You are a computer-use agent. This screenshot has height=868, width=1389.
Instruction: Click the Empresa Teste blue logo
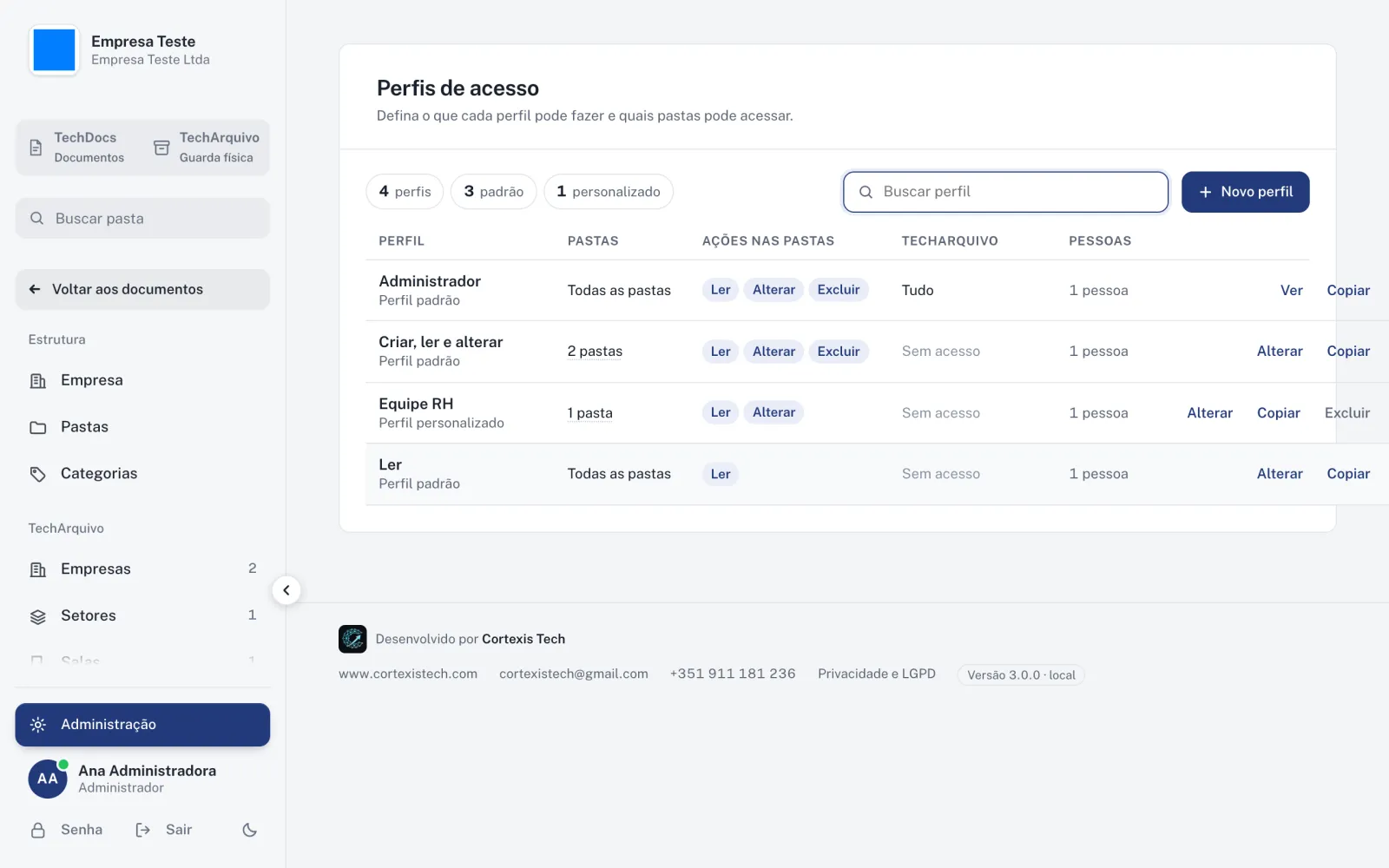(x=54, y=50)
